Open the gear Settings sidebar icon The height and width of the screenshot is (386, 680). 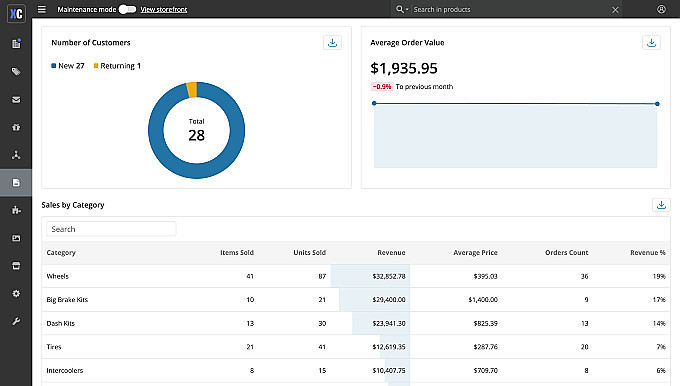[16, 294]
